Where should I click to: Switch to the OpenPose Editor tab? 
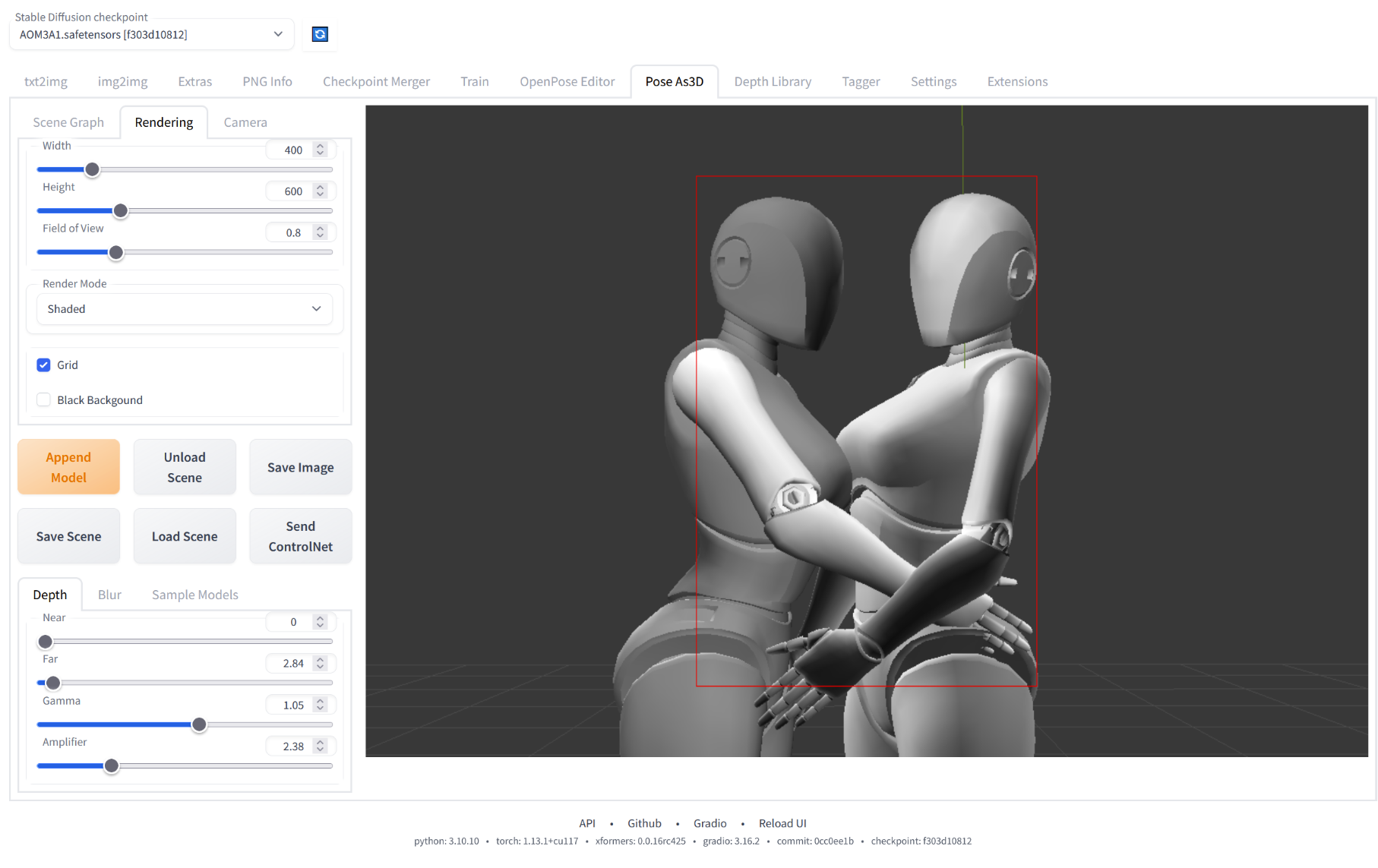coord(567,81)
